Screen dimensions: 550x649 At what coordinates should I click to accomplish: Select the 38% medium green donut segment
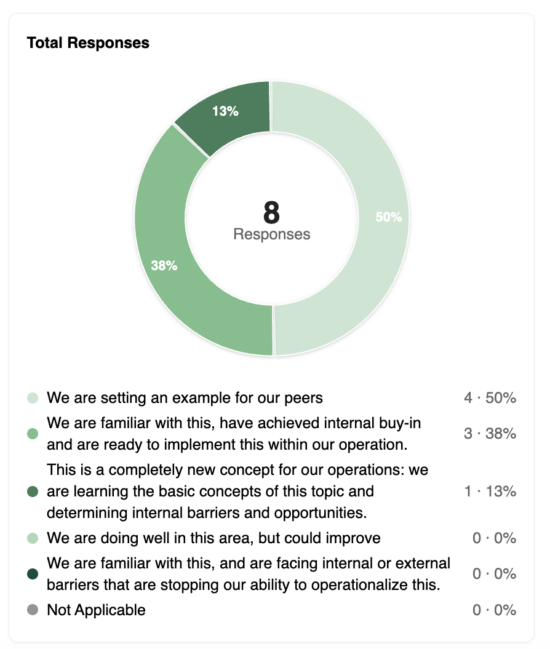(174, 265)
